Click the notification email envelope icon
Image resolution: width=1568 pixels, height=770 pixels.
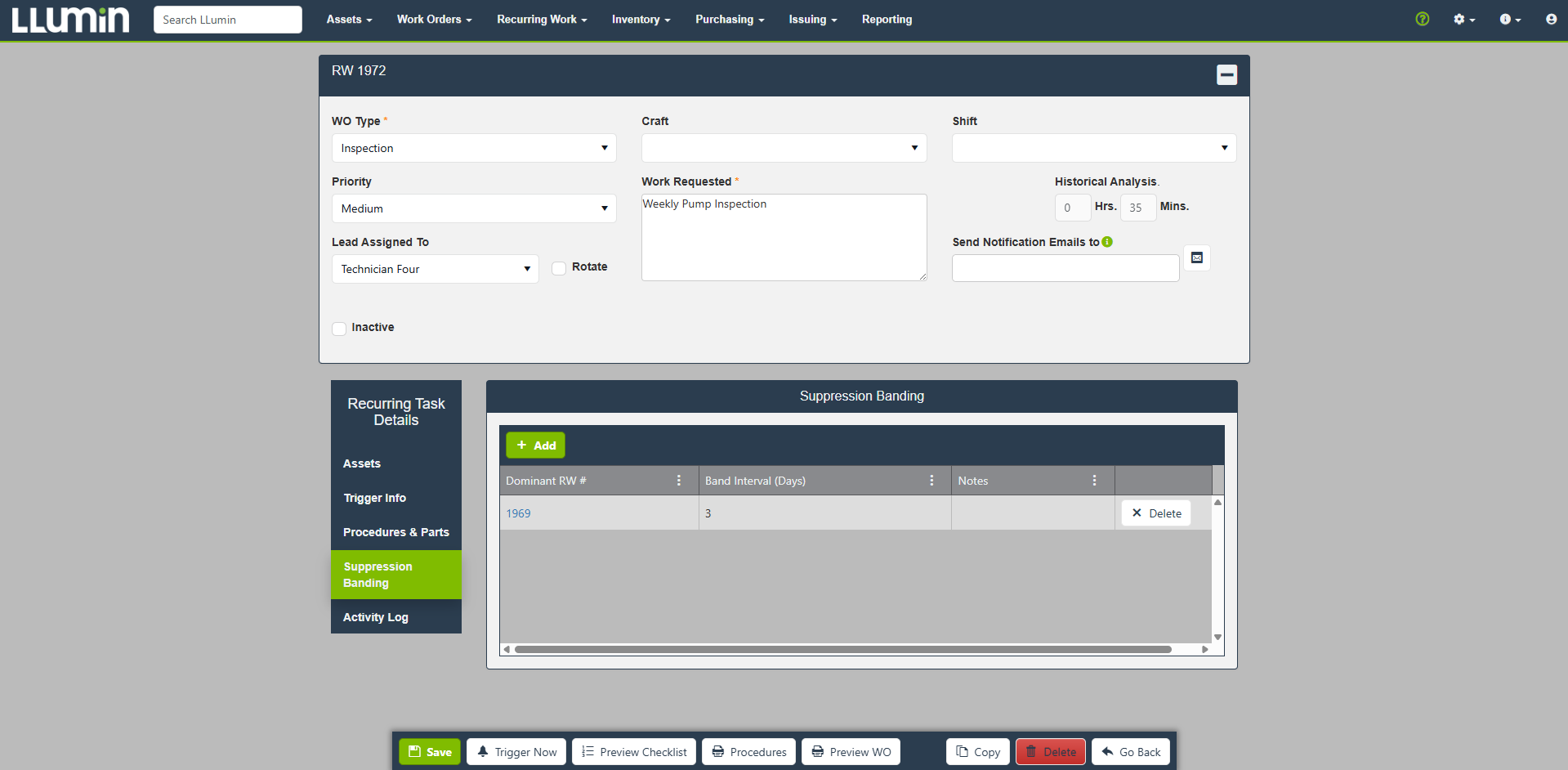tap(1197, 257)
